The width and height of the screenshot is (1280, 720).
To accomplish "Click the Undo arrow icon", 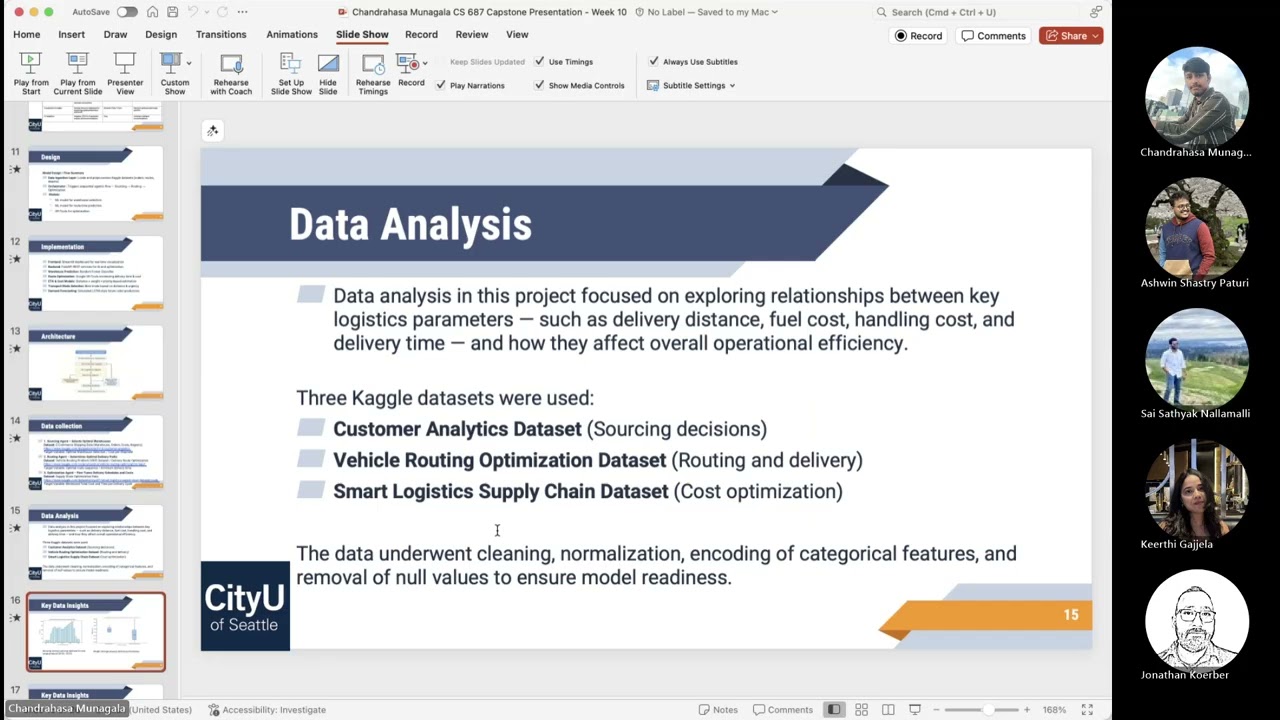I will pyautogui.click(x=194, y=12).
